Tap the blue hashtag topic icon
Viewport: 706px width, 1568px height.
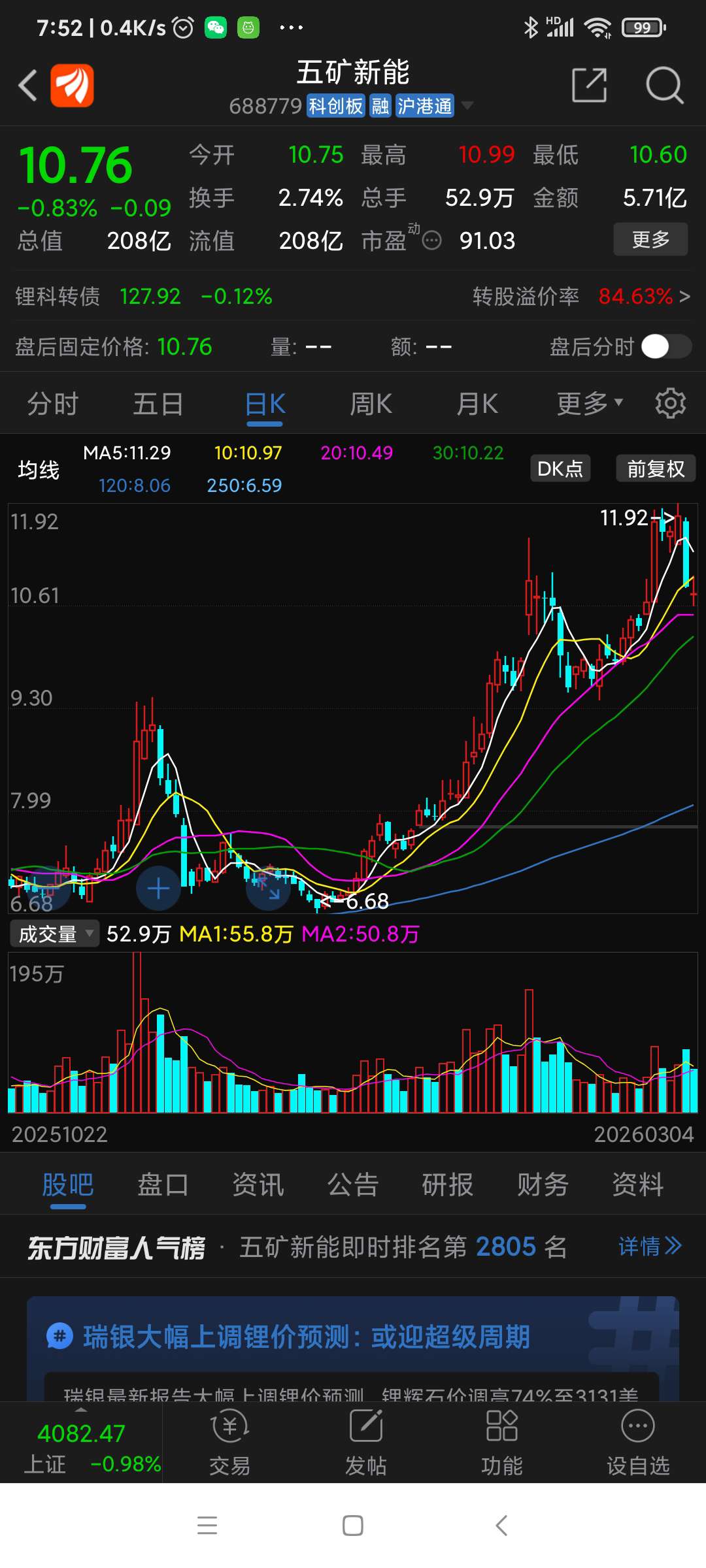(59, 1336)
